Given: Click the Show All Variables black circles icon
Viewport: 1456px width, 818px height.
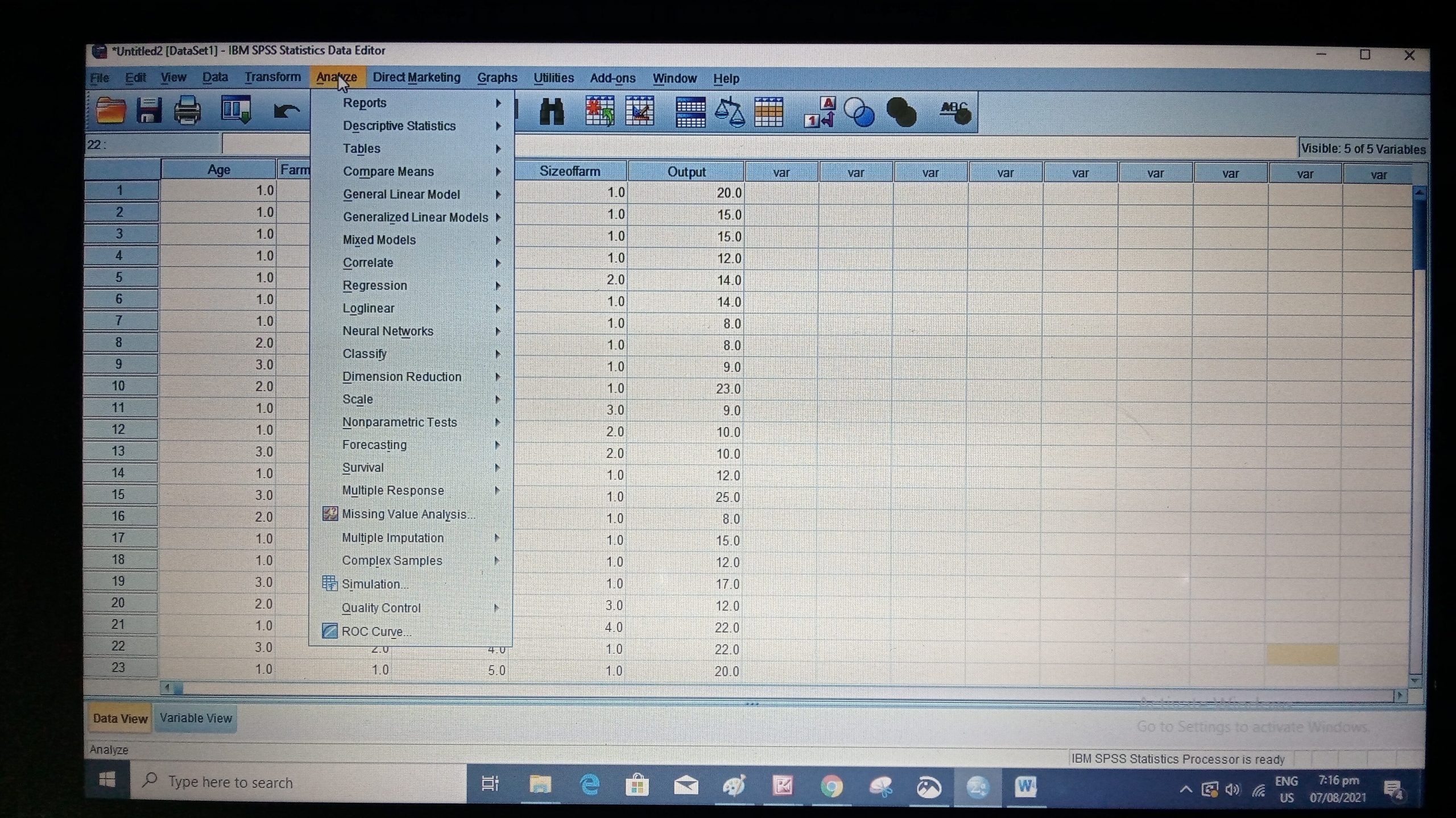Looking at the screenshot, I should tap(901, 112).
